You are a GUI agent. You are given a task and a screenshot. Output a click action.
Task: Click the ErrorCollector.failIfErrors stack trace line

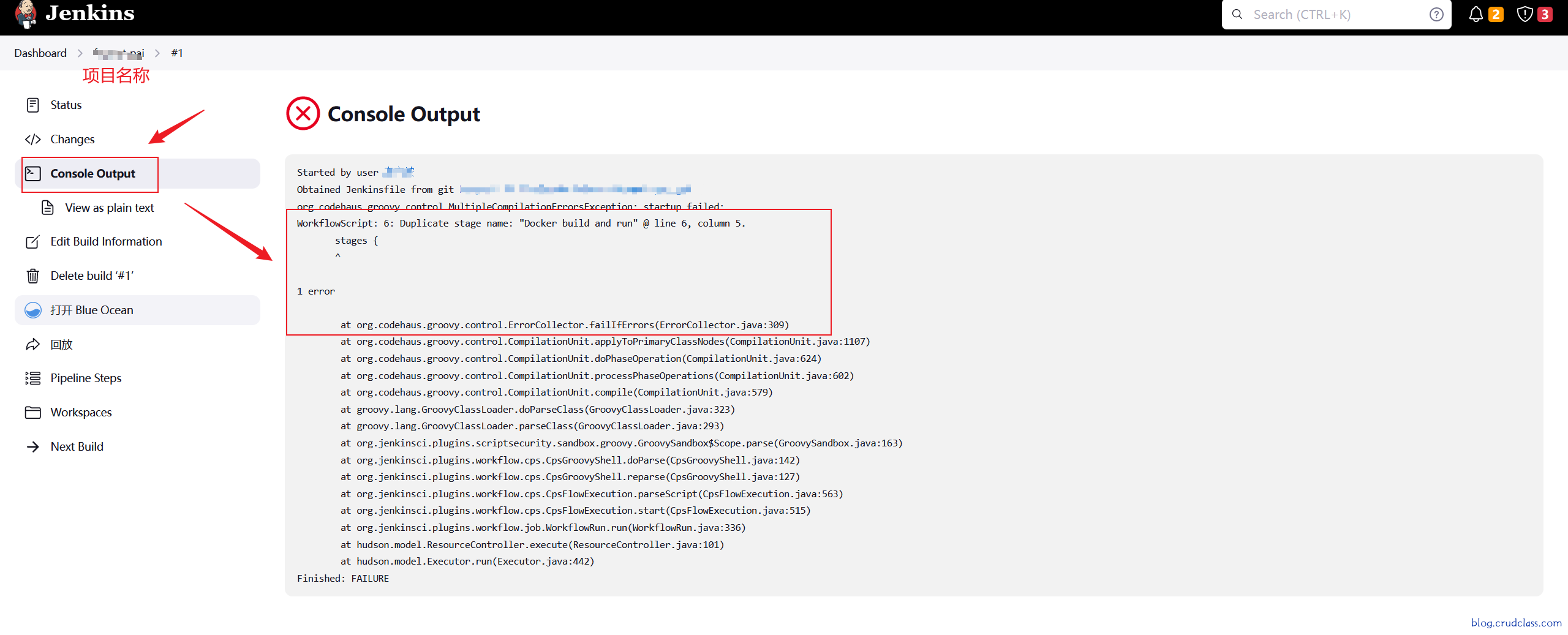pyautogui.click(x=565, y=325)
